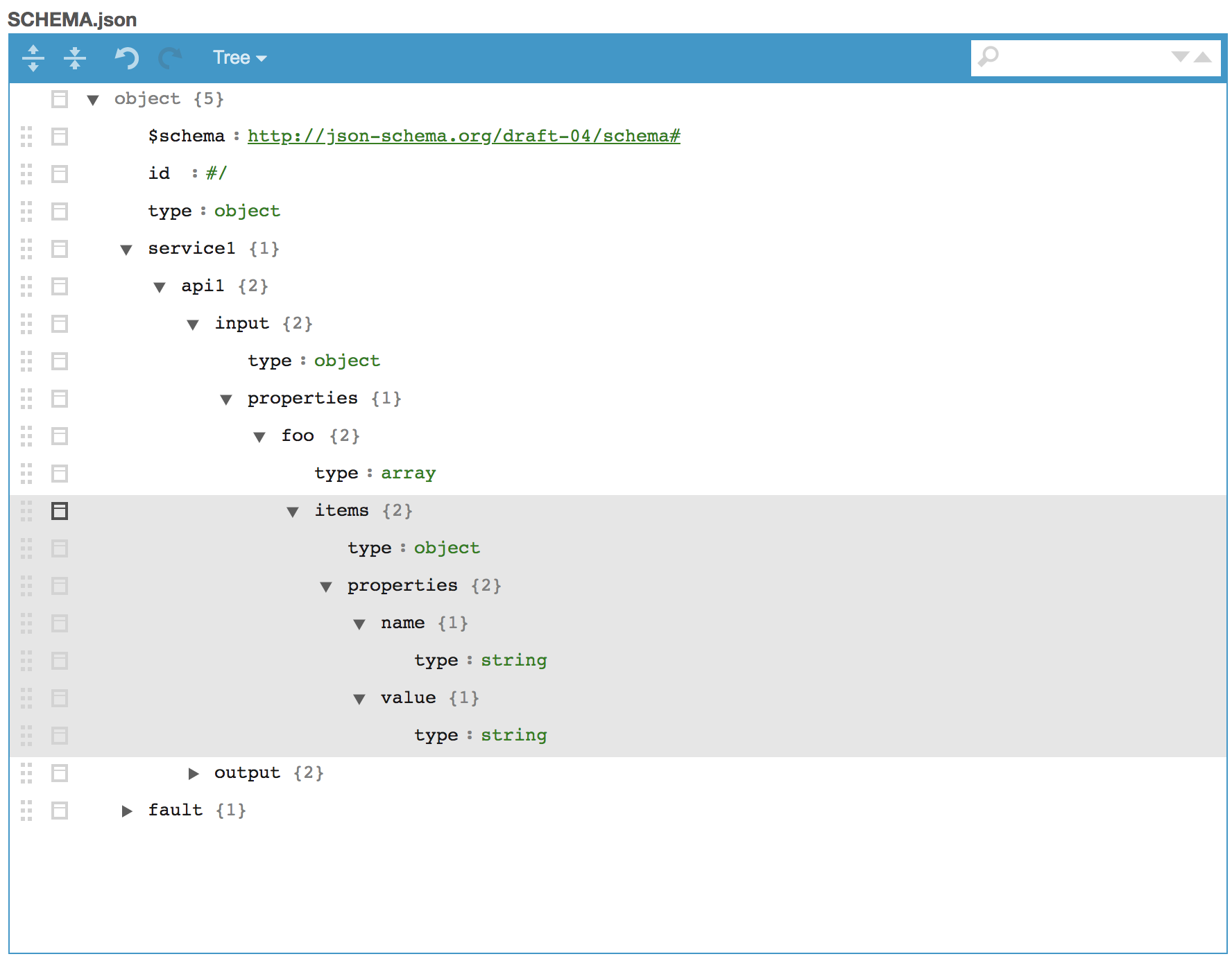Screen dimensions: 1232x961
Task: Collapse all fields in the tree
Action: coord(75,58)
